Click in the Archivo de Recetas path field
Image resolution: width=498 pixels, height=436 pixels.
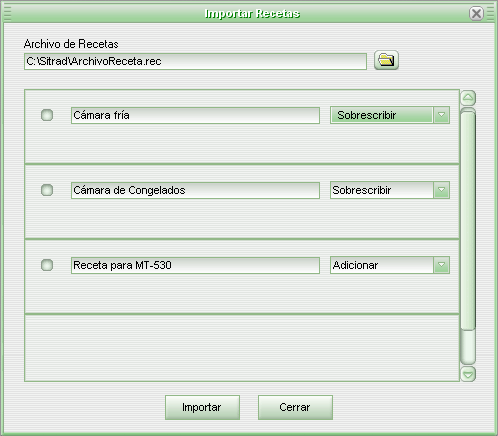195,61
